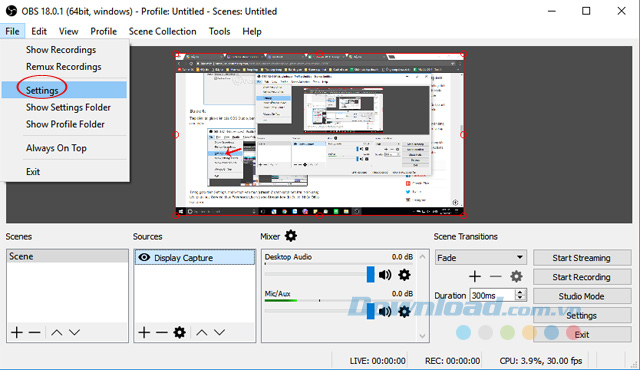Viewport: 640px width, 370px height.
Task: Open Desktop Audio gear settings
Action: 404,275
